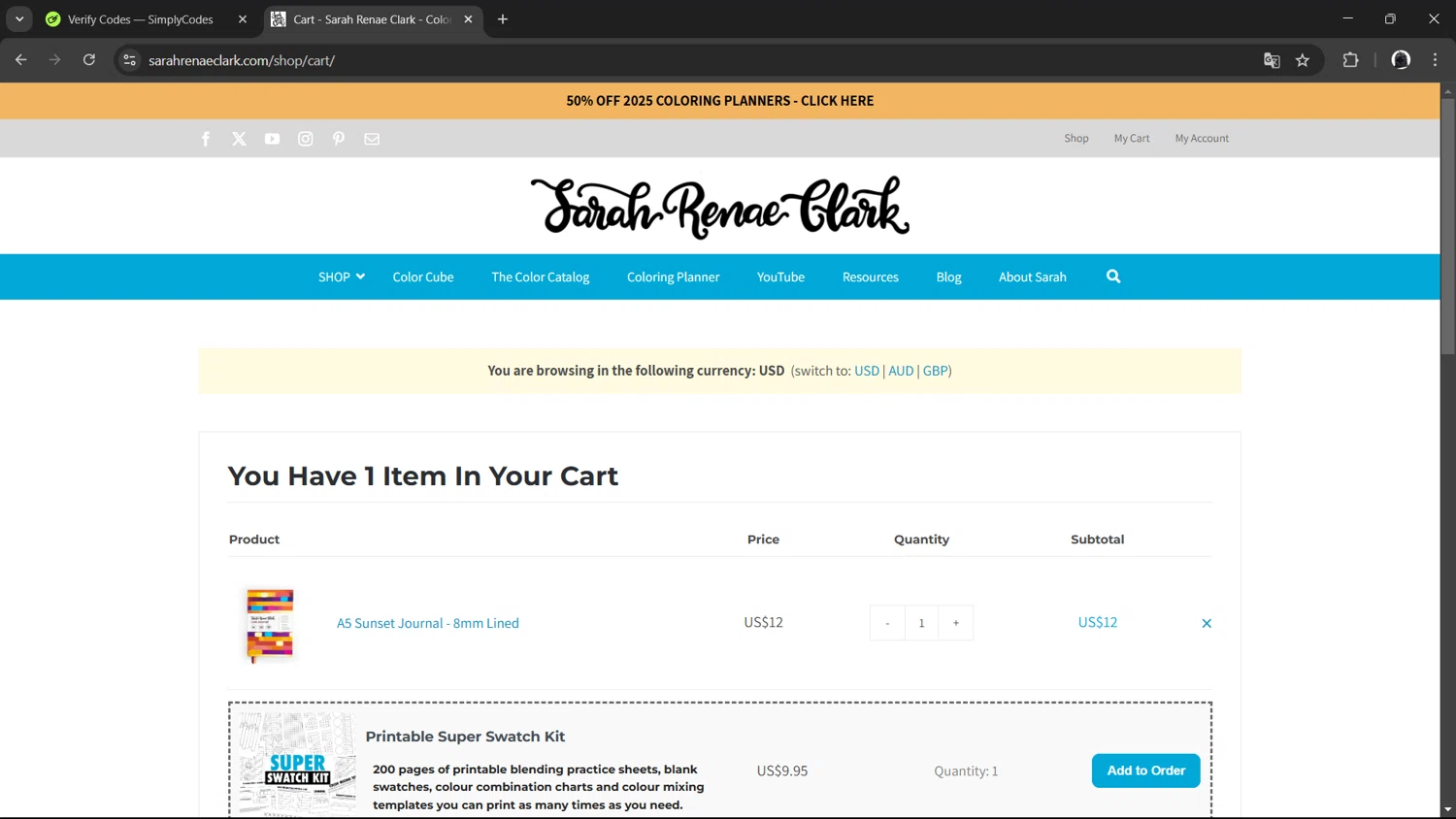Click the Printable Super Swatch Kit title
The height and width of the screenshot is (819, 1456).
pos(465,737)
